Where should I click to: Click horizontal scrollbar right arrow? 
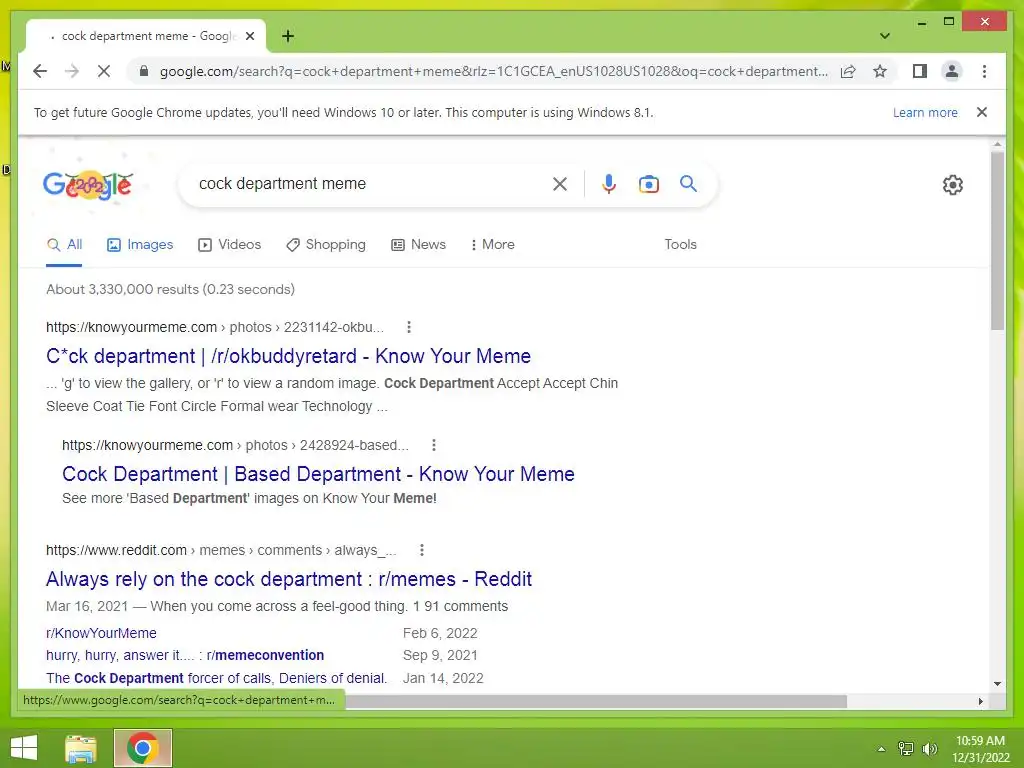(980, 701)
